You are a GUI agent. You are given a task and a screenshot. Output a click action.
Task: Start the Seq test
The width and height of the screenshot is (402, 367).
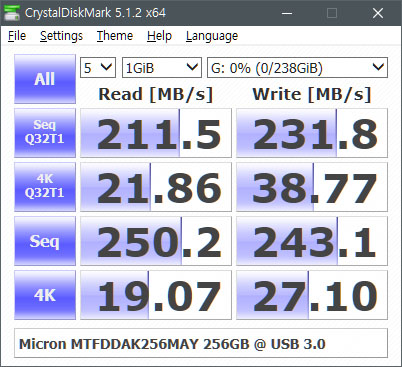pos(45,241)
